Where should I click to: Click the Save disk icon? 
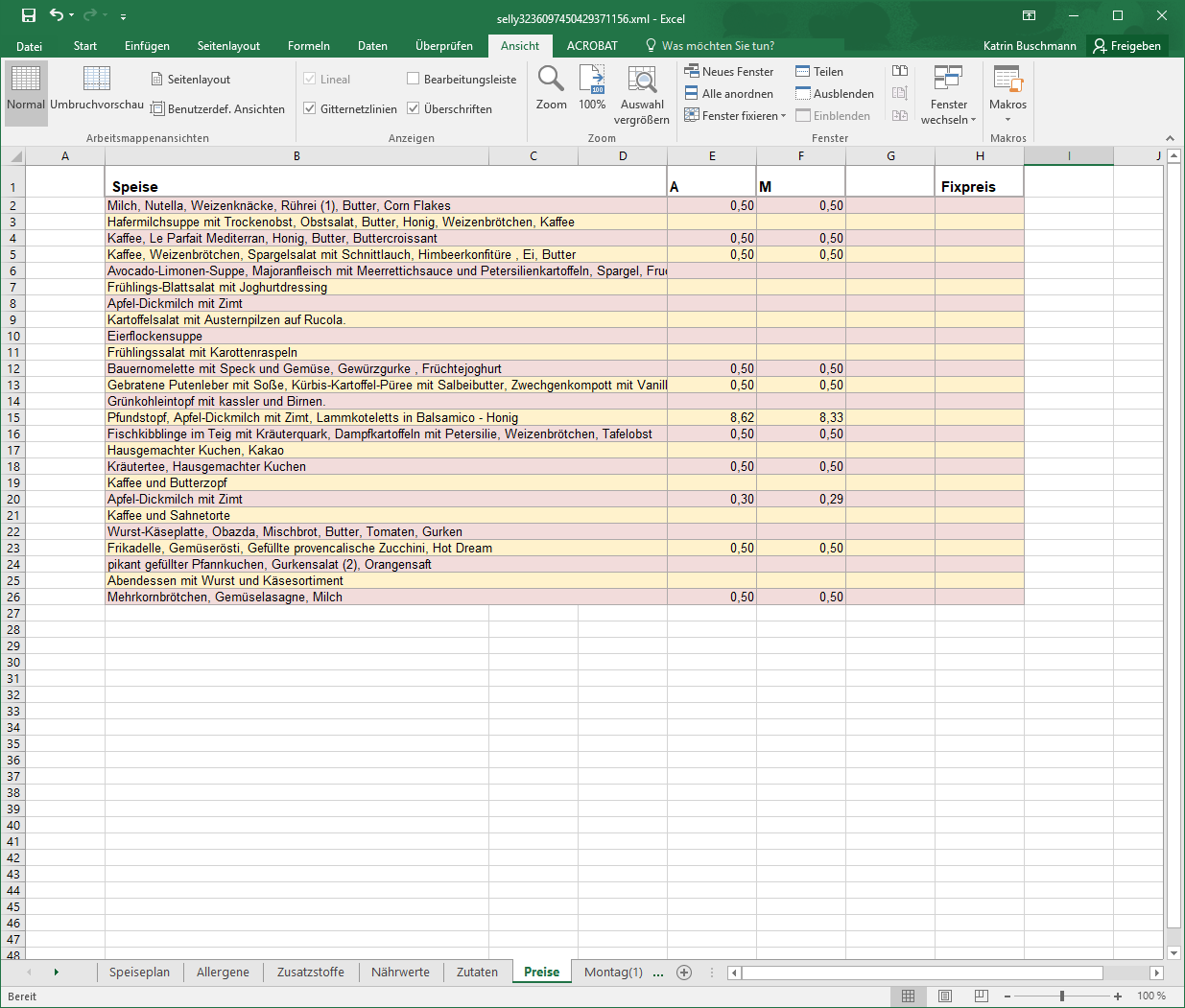pos(29,15)
